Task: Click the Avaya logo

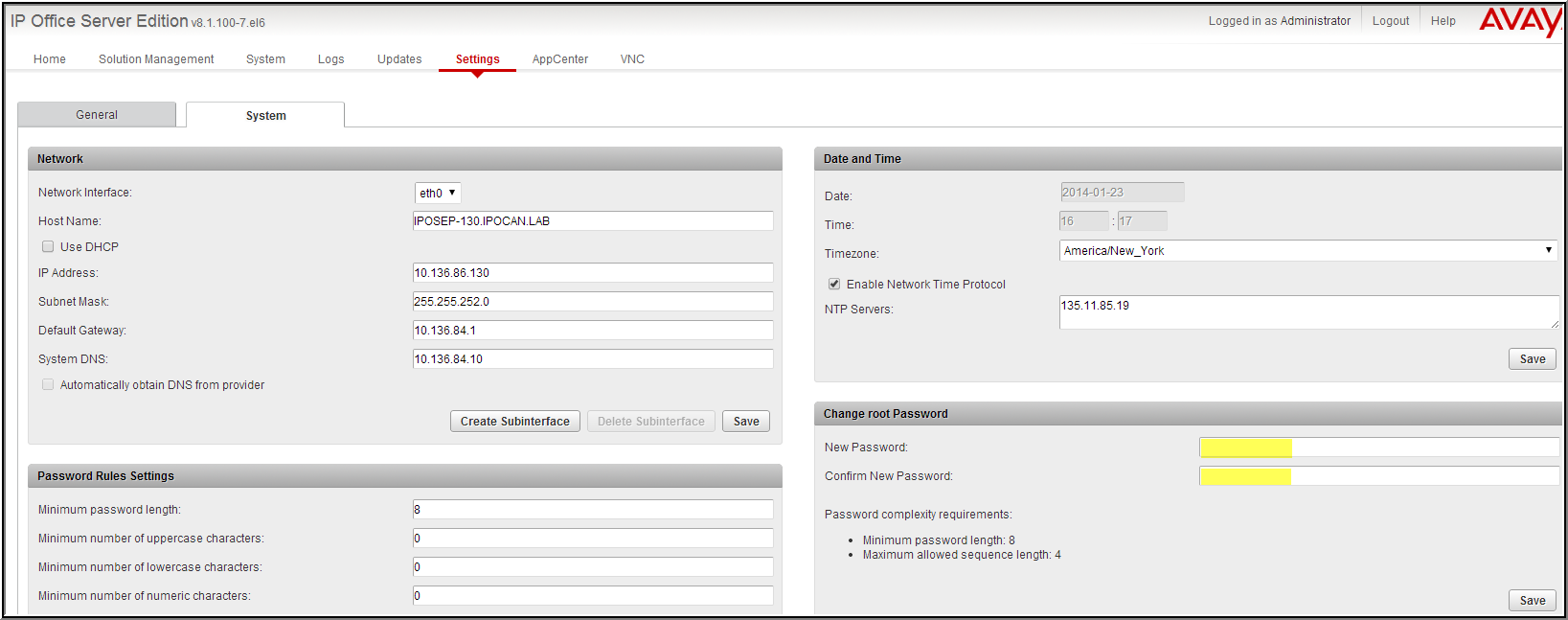Action: (x=1520, y=21)
